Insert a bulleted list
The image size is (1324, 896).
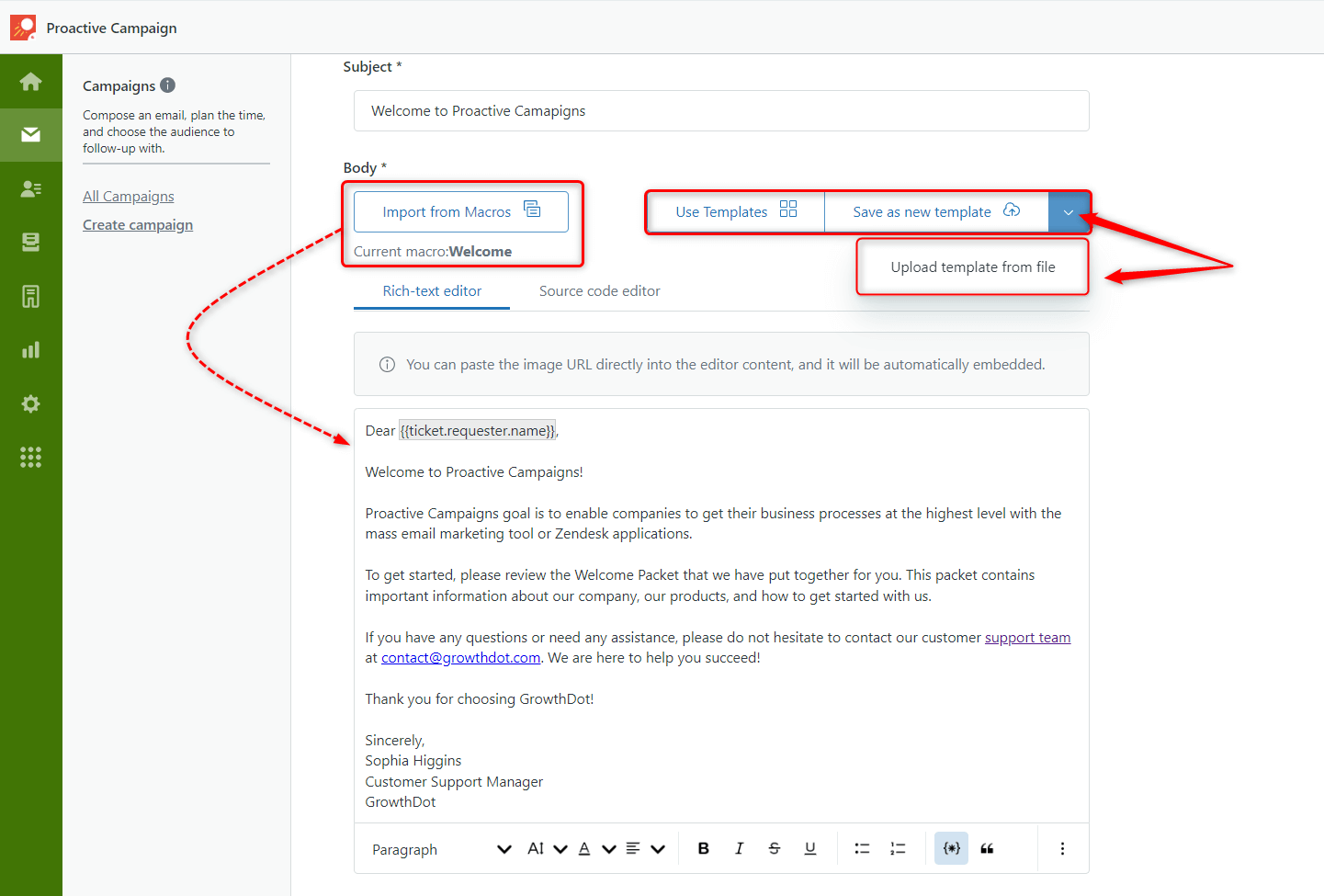tap(862, 848)
